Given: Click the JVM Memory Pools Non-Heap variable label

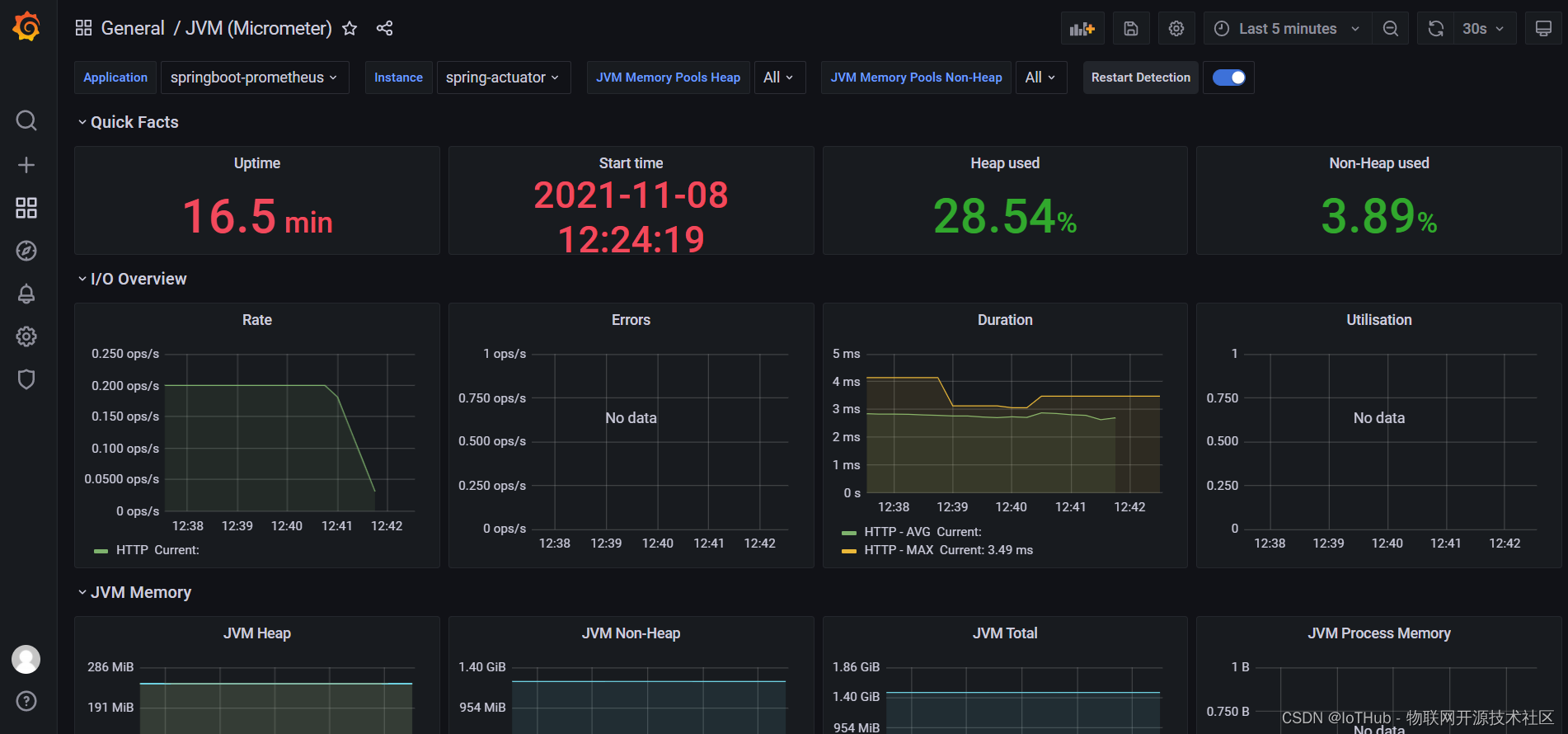Looking at the screenshot, I should click(x=916, y=78).
